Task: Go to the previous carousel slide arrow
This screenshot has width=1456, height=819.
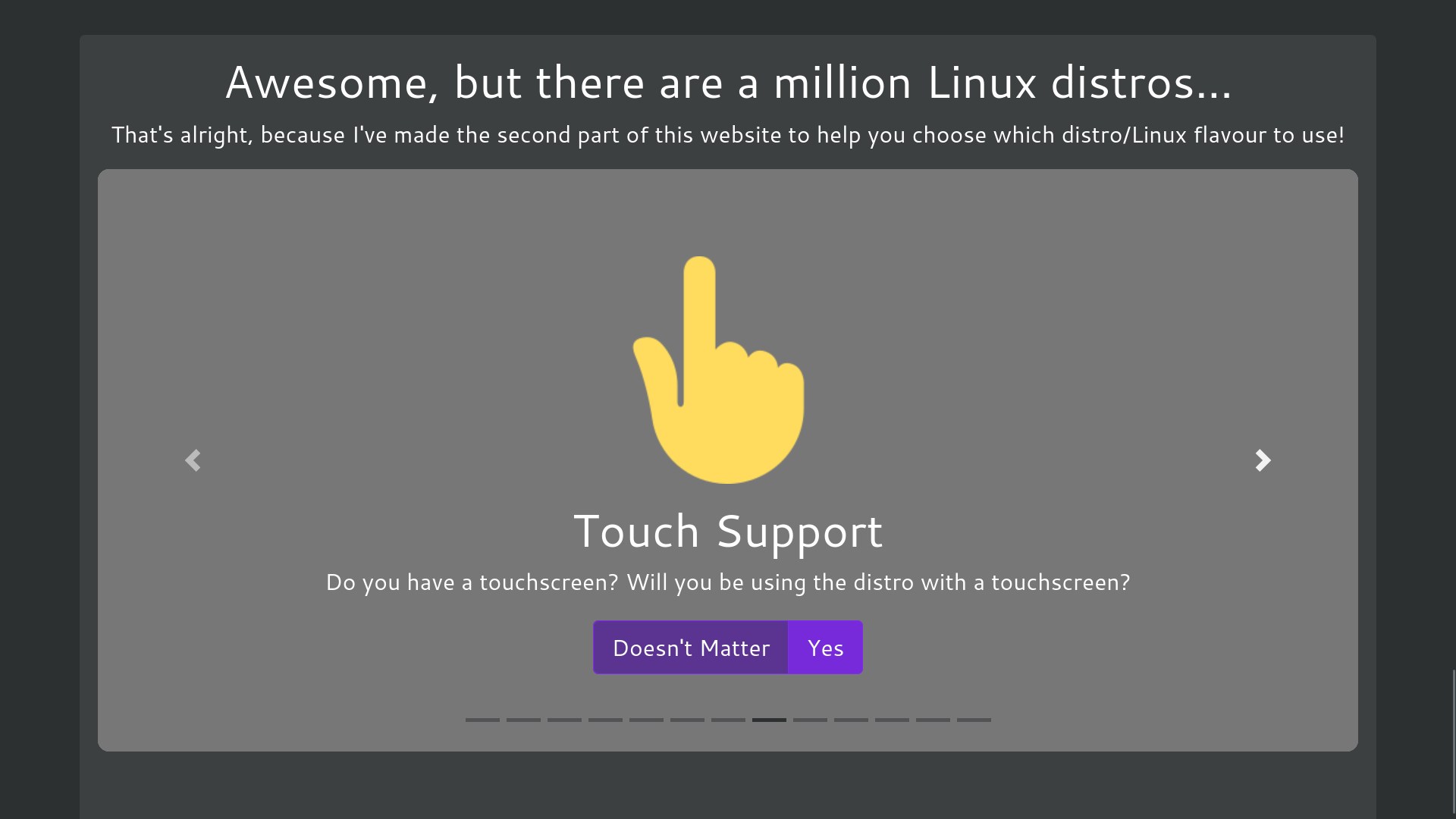Action: pos(193,460)
